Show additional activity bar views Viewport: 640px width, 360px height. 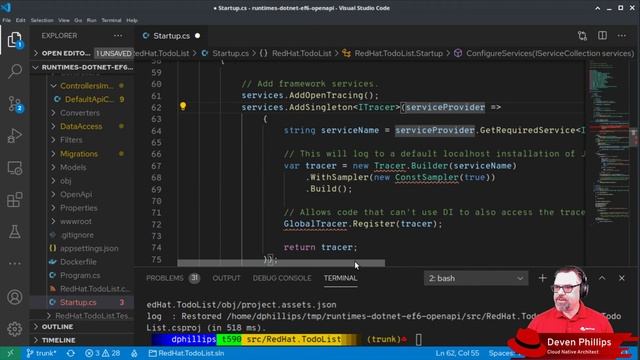click(x=15, y=263)
